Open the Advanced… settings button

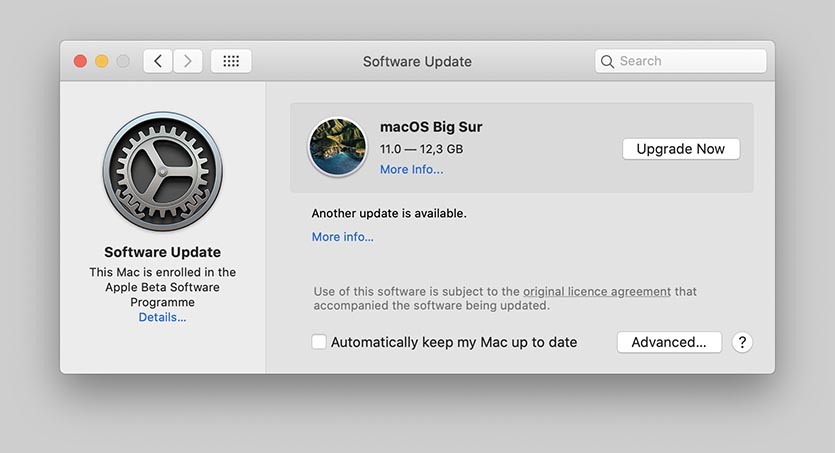tap(669, 342)
